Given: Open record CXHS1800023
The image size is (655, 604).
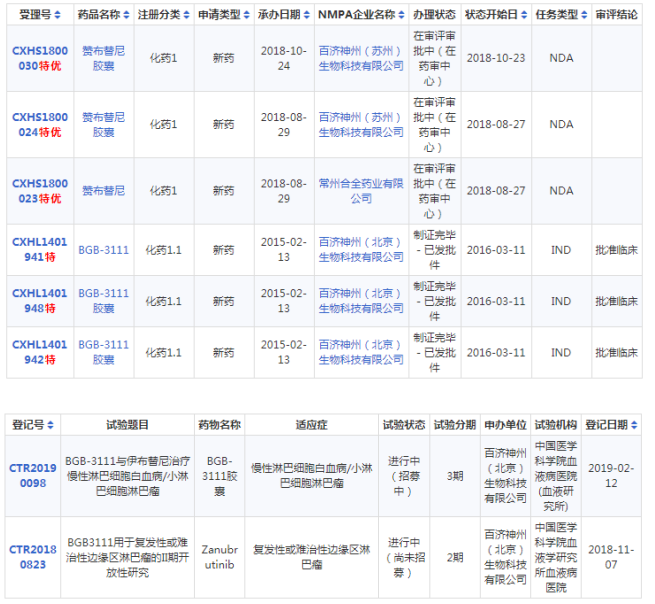Looking at the screenshot, I should [x=40, y=191].
